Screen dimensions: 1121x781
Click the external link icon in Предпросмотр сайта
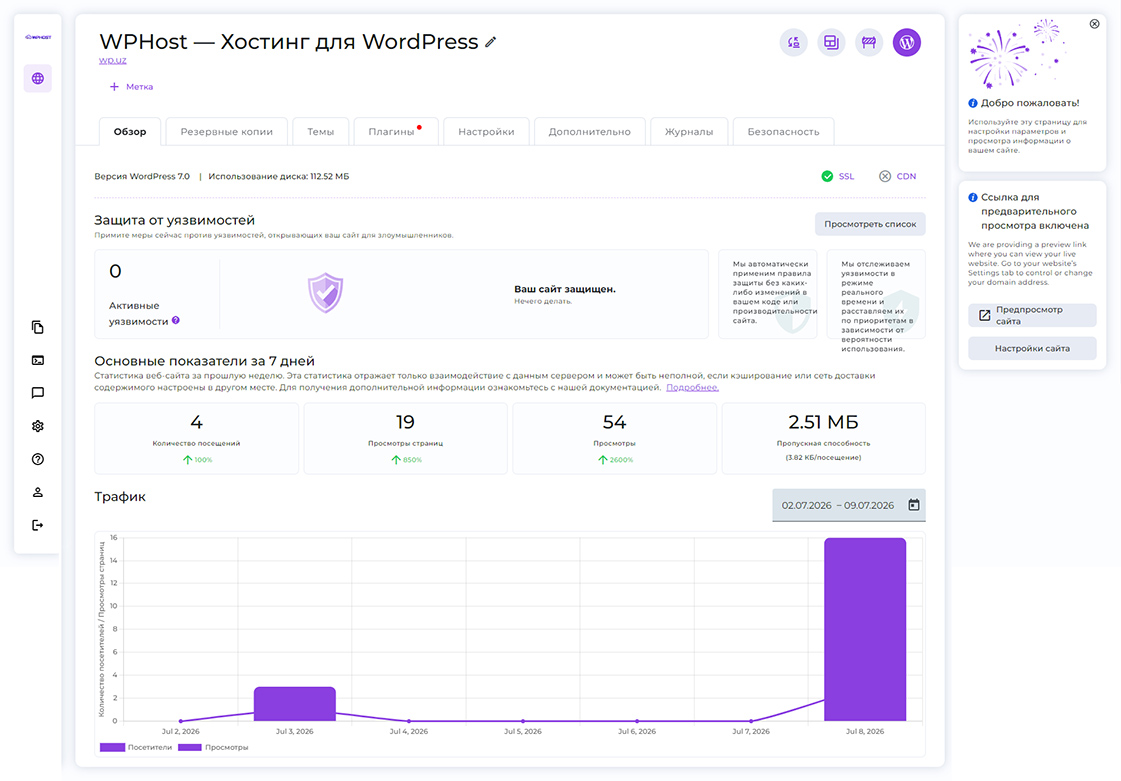point(984,315)
